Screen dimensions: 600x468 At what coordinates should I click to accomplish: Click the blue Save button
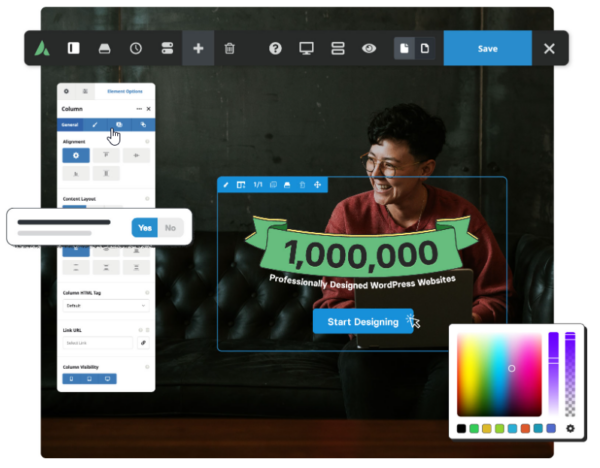click(488, 48)
